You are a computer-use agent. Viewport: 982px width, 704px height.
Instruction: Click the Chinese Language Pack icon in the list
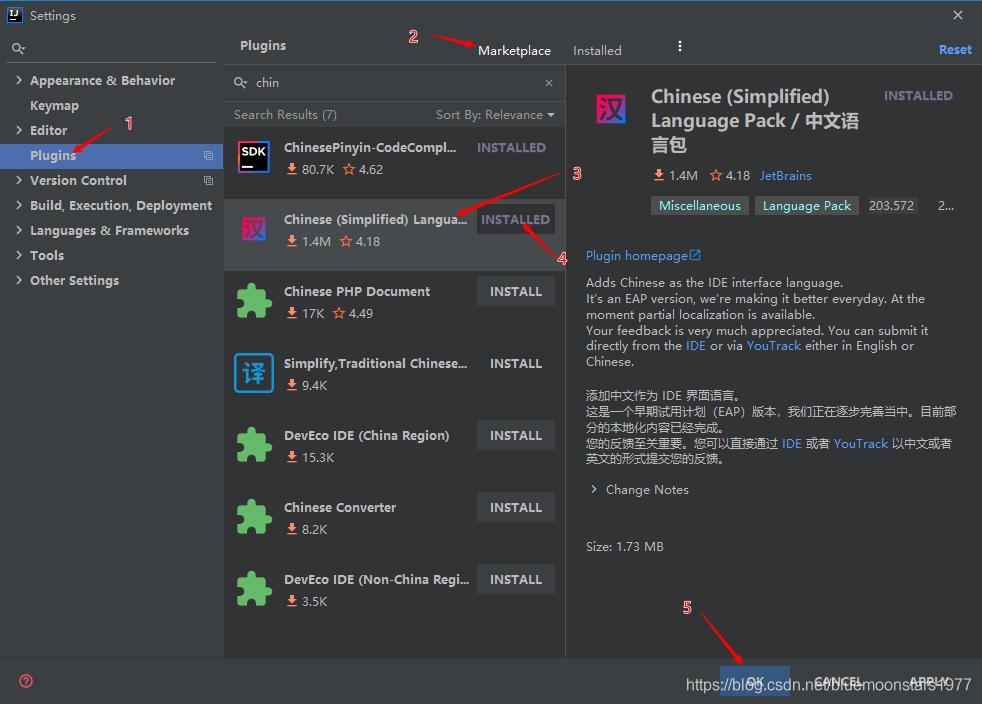click(x=254, y=229)
